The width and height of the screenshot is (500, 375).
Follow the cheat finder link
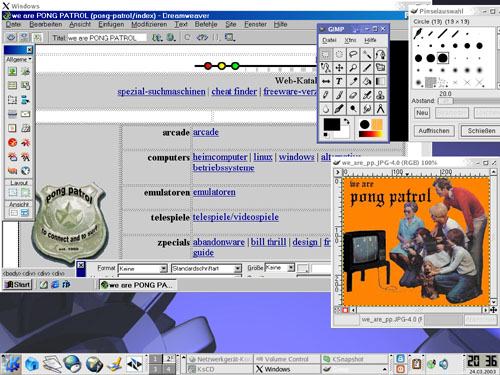[234, 91]
